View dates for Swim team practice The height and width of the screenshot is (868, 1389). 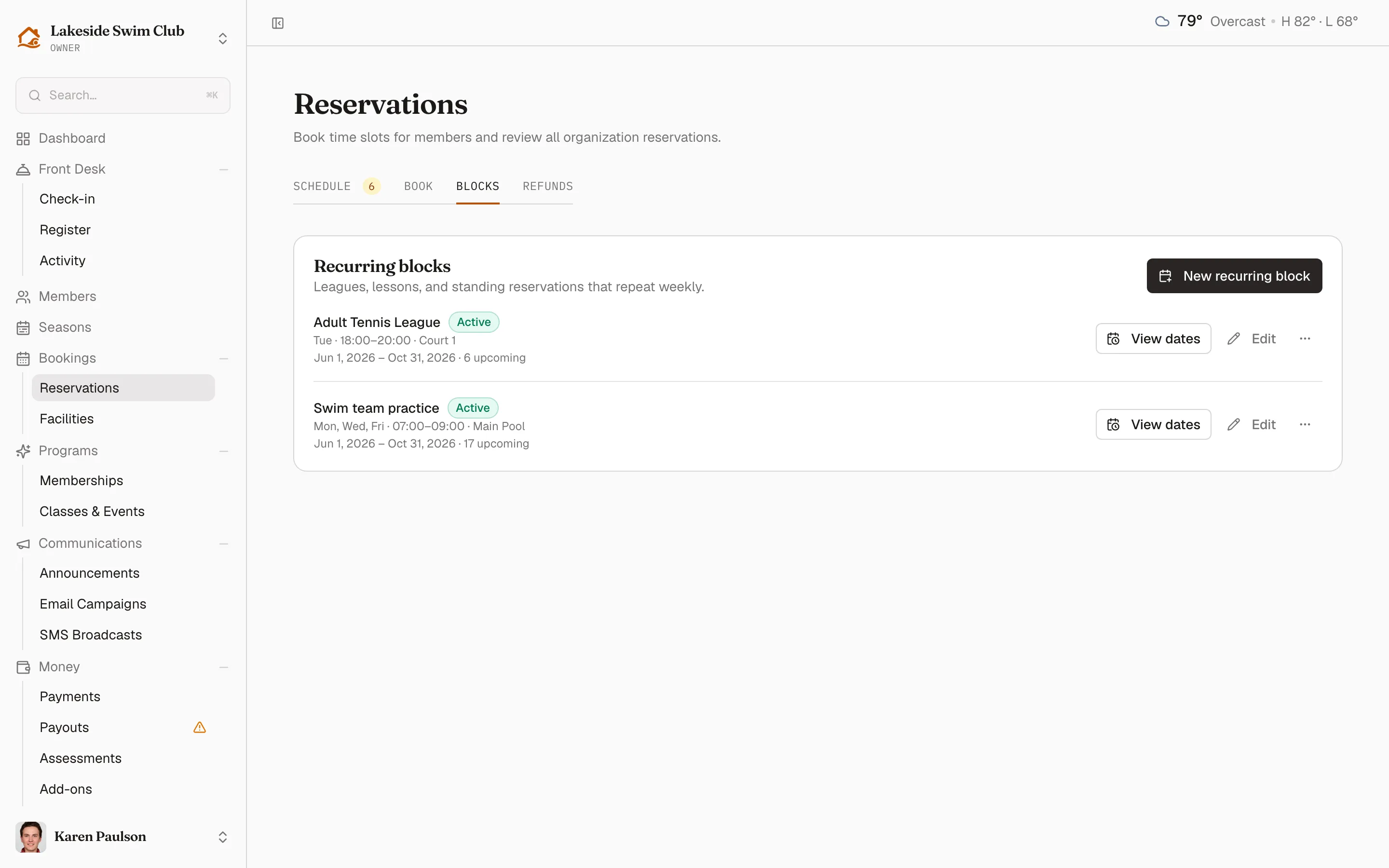click(1153, 425)
